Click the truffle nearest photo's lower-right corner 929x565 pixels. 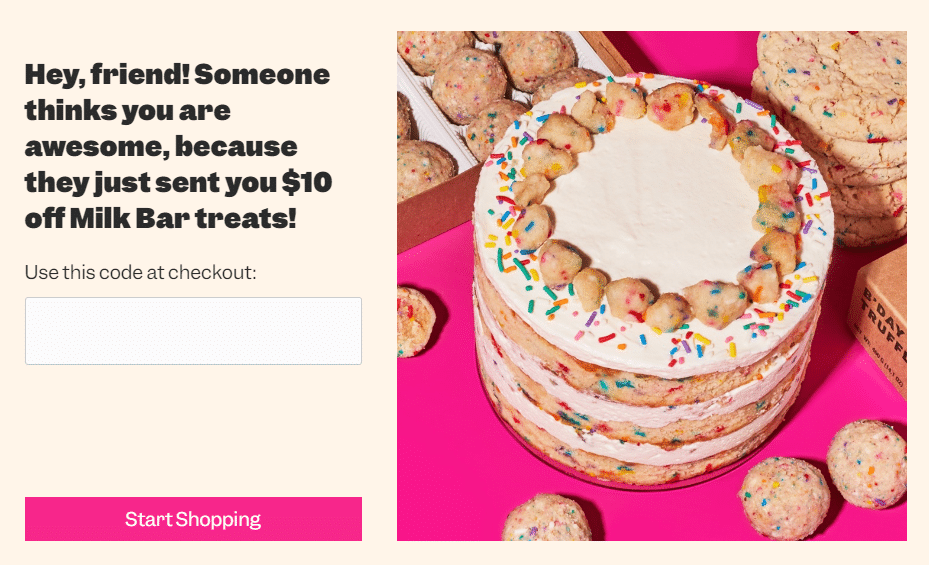point(867,464)
